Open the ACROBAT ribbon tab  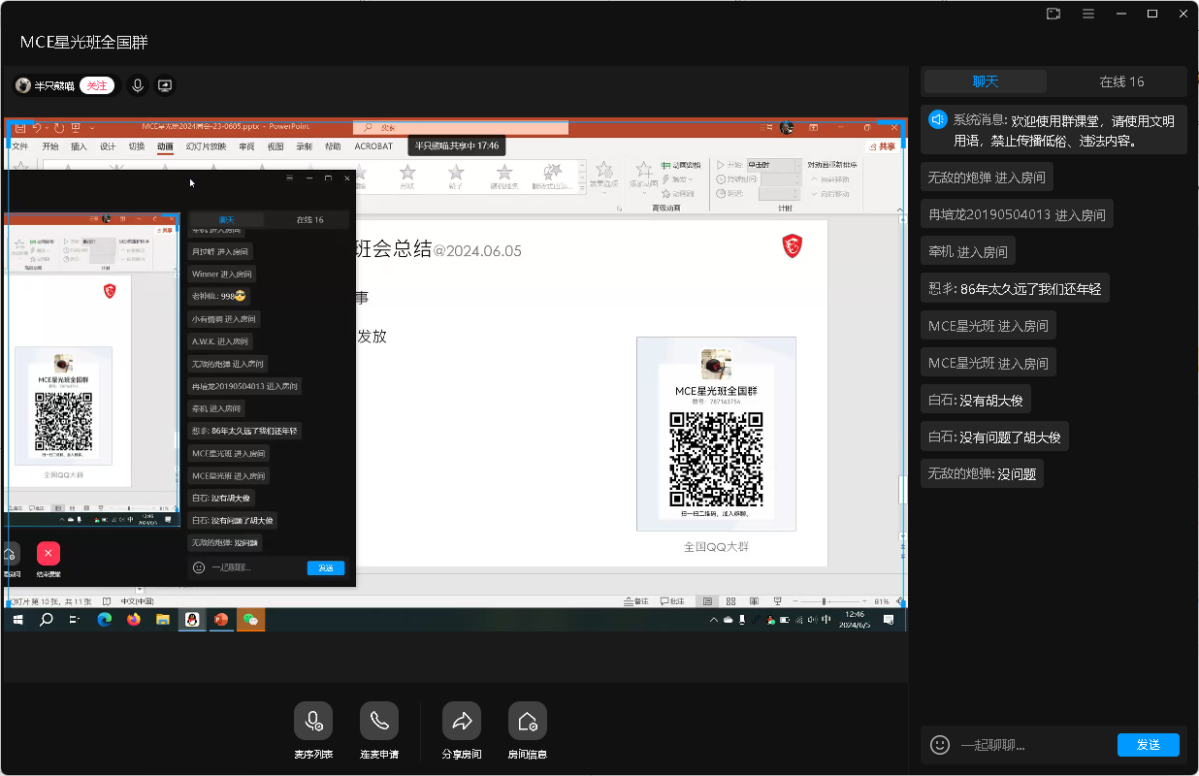(373, 146)
